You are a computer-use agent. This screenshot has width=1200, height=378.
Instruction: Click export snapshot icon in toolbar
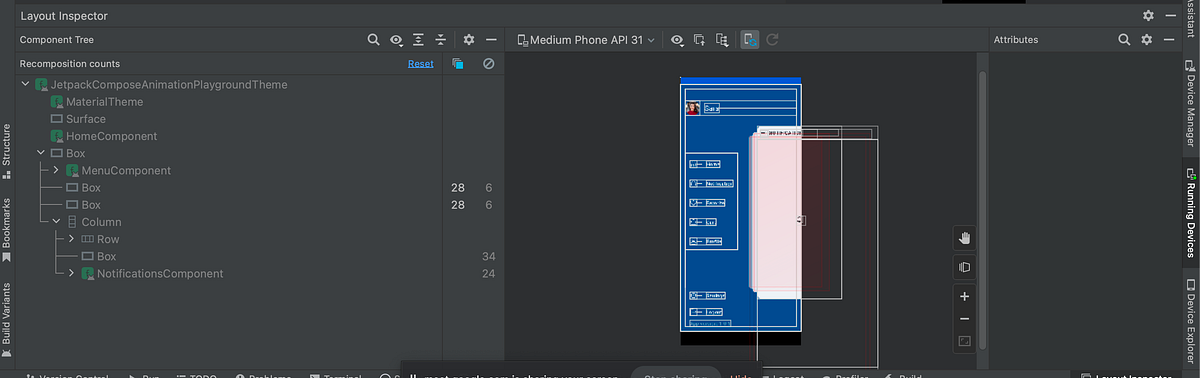pos(721,40)
